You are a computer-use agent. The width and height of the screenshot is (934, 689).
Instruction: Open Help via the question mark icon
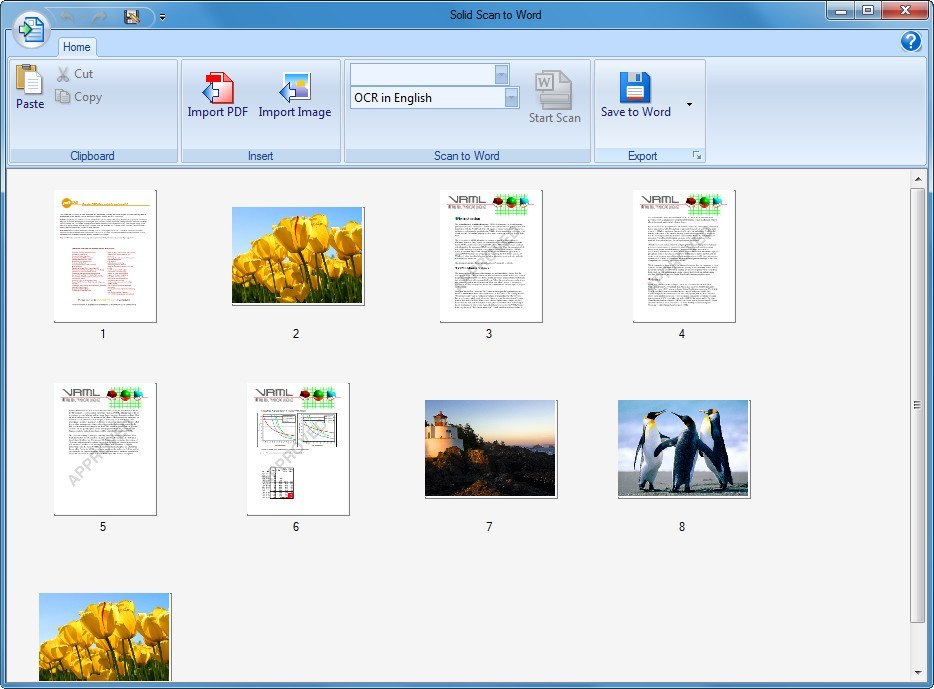911,41
